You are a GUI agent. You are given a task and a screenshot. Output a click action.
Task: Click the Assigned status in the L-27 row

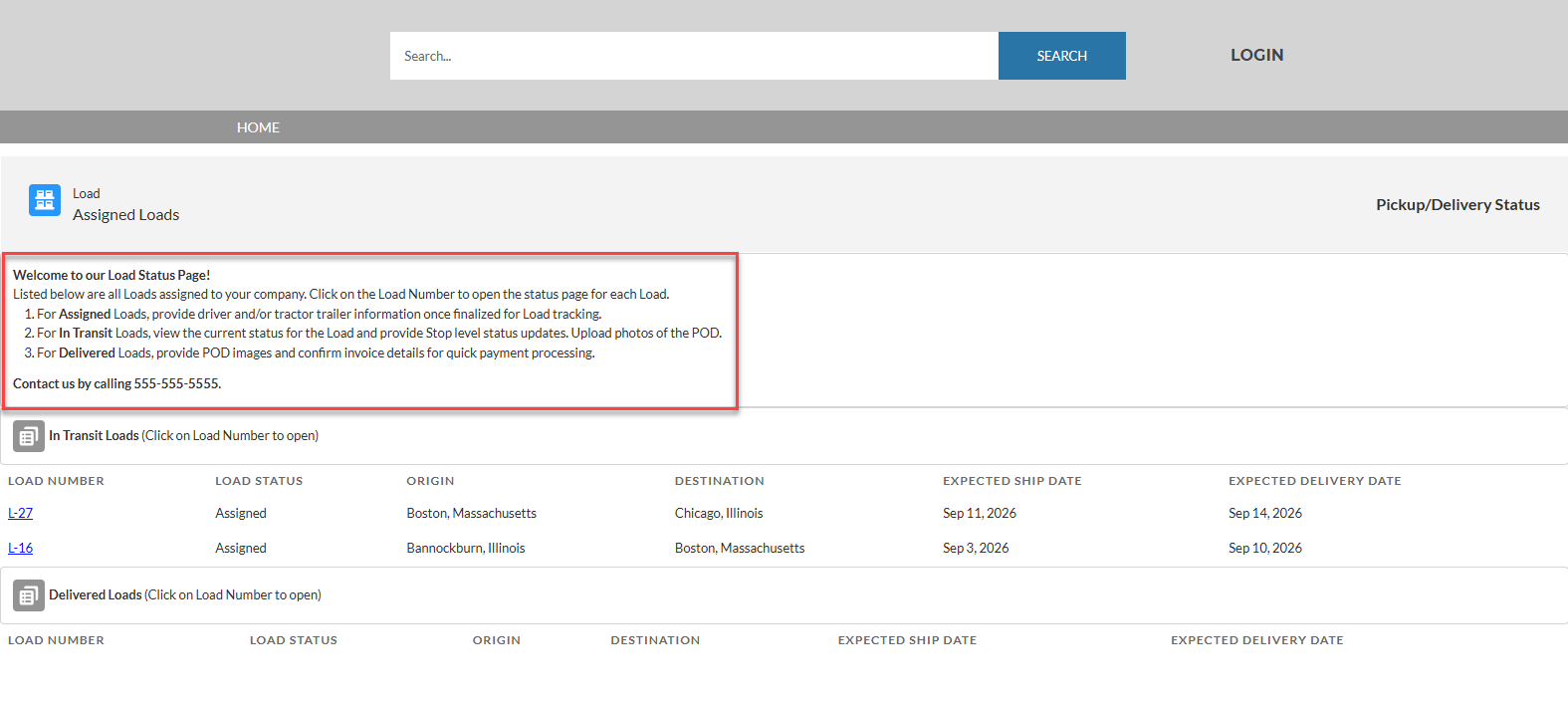coord(241,513)
